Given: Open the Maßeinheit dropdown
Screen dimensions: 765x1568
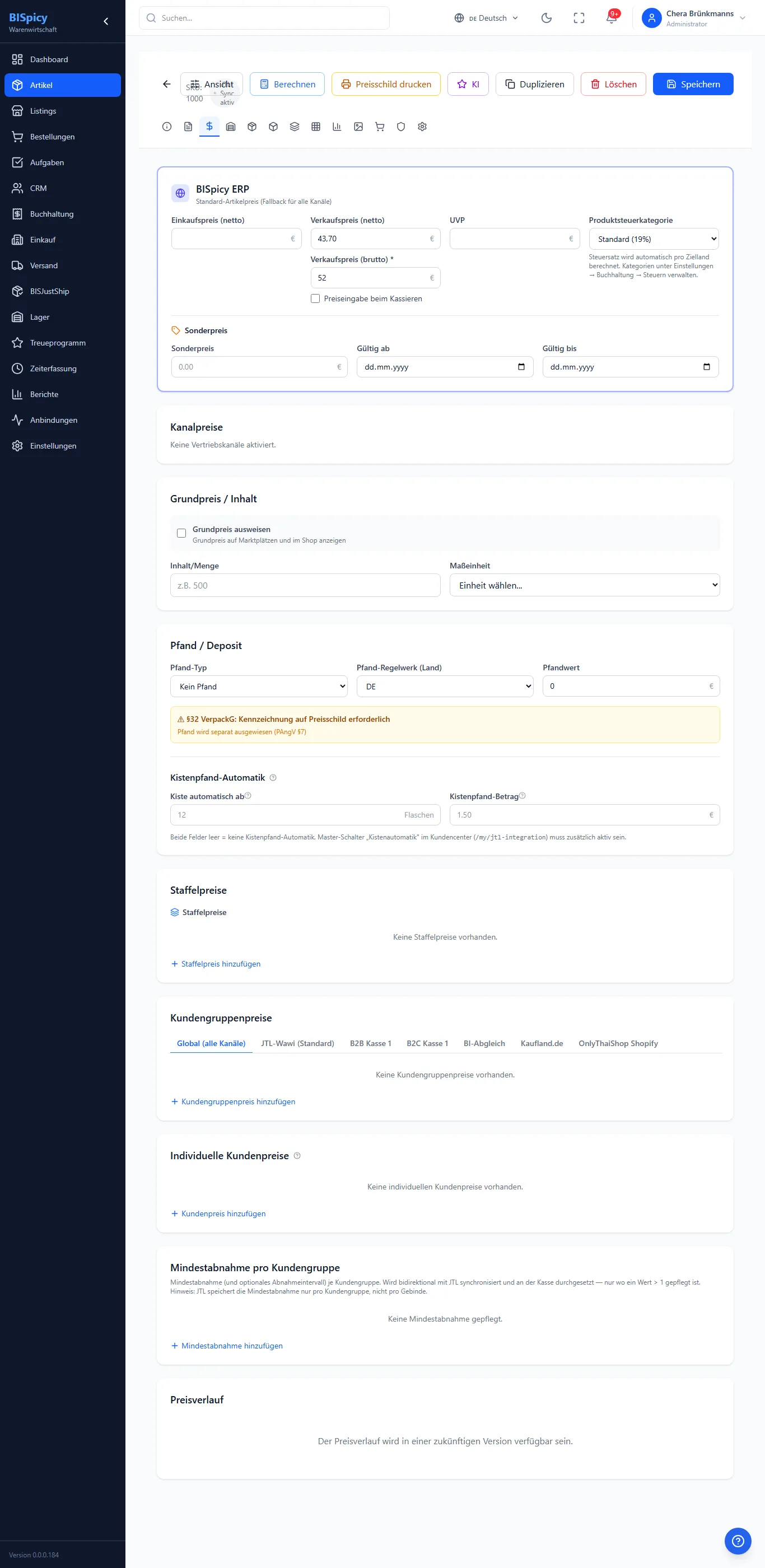Looking at the screenshot, I should (584, 585).
